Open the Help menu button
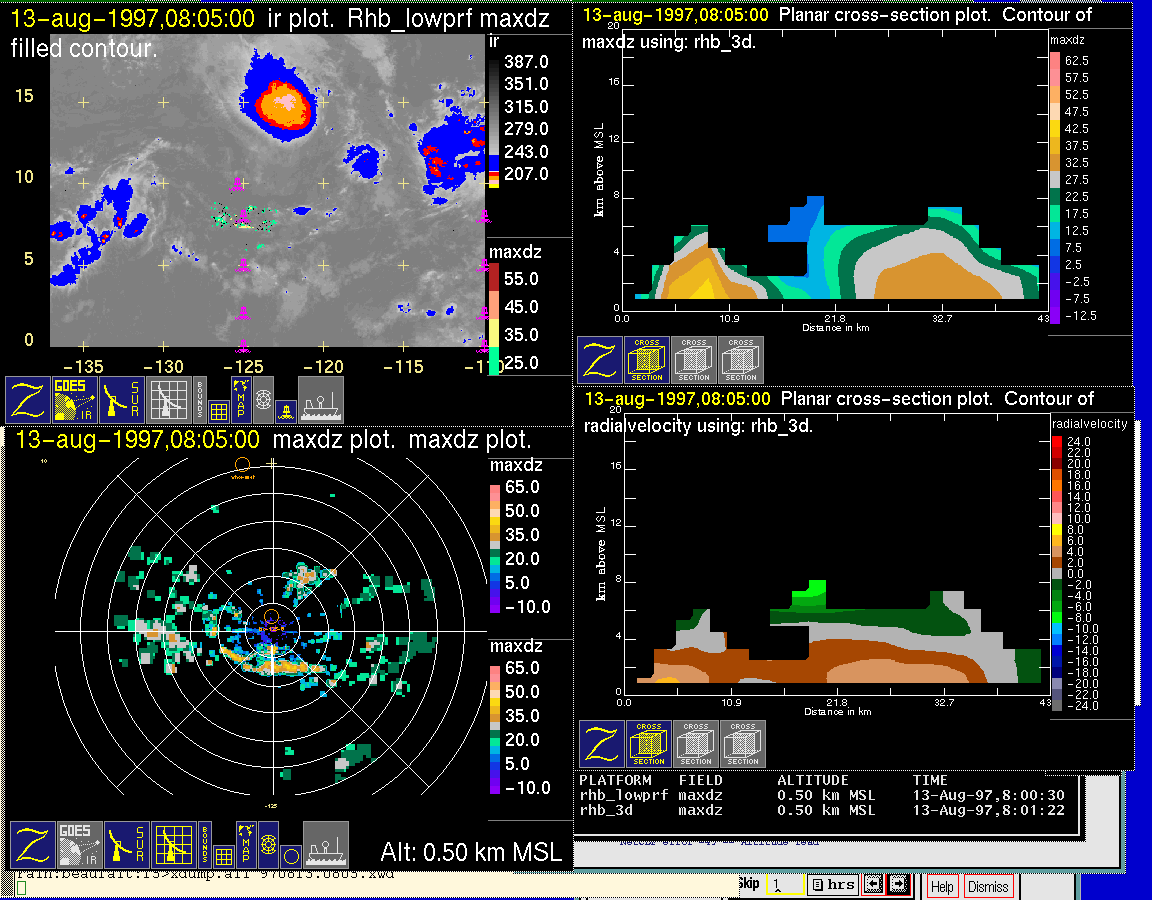Image resolution: width=1152 pixels, height=900 pixels. [942, 886]
